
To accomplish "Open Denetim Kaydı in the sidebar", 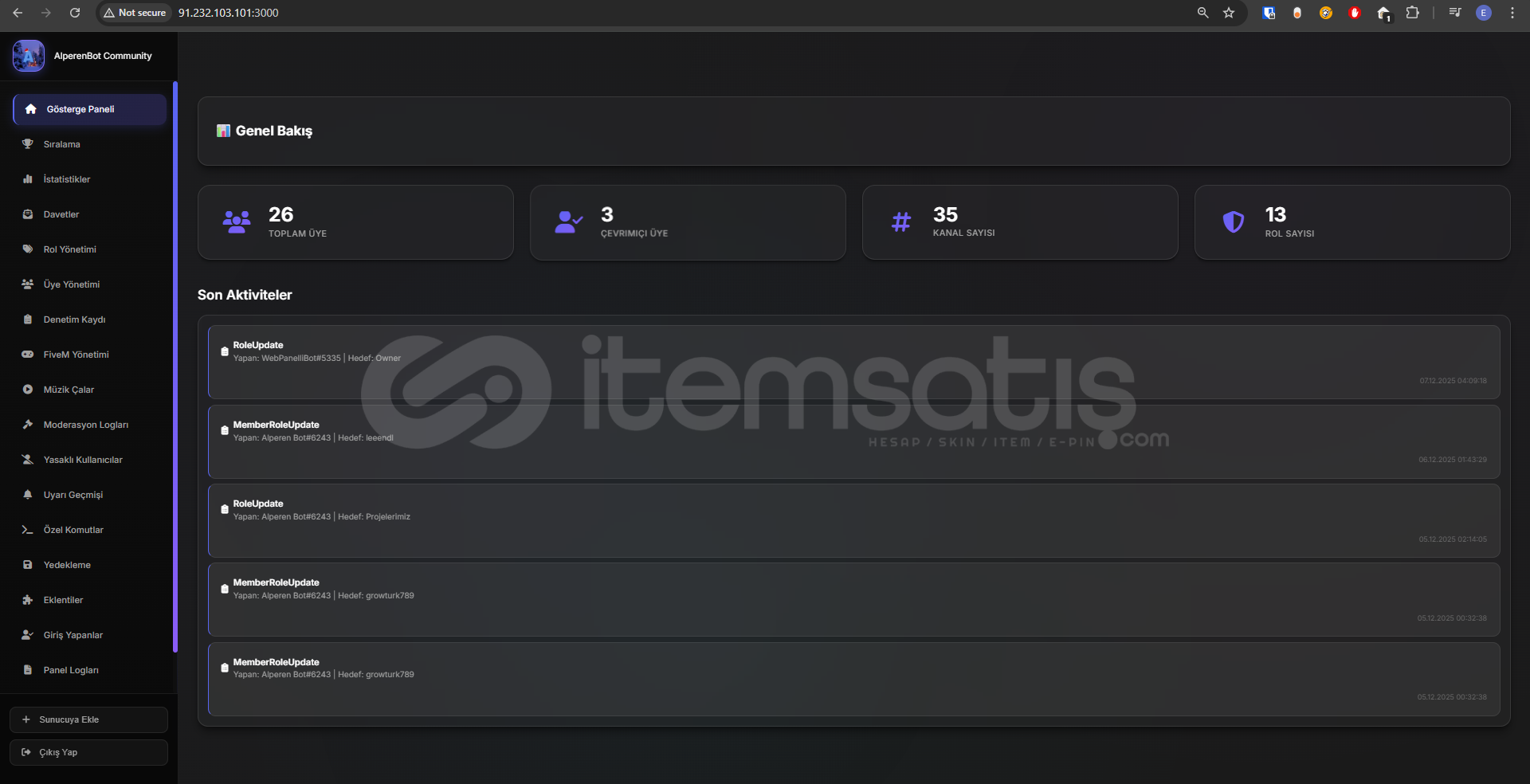I will coord(89,319).
